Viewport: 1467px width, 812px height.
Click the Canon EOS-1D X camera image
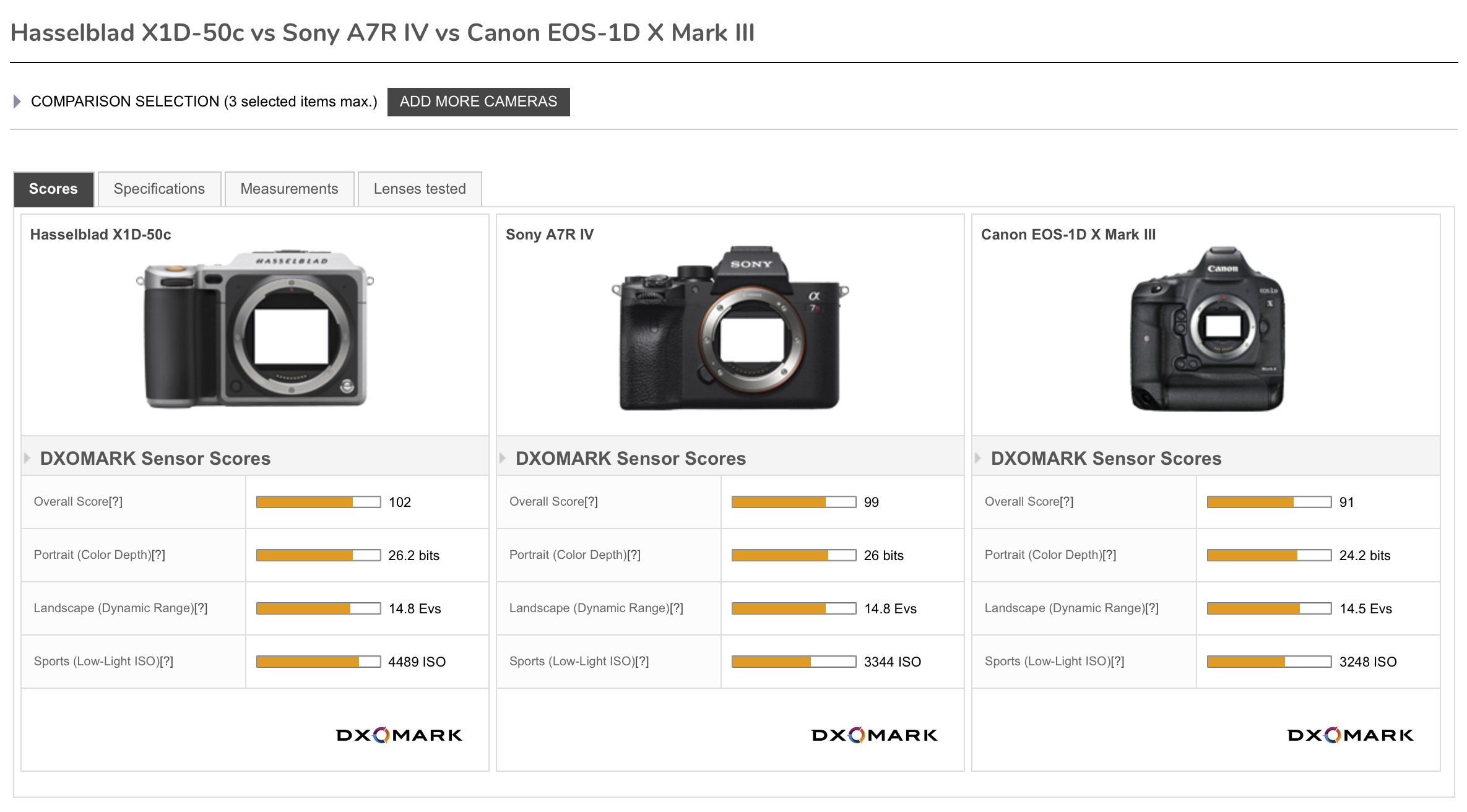click(1206, 329)
